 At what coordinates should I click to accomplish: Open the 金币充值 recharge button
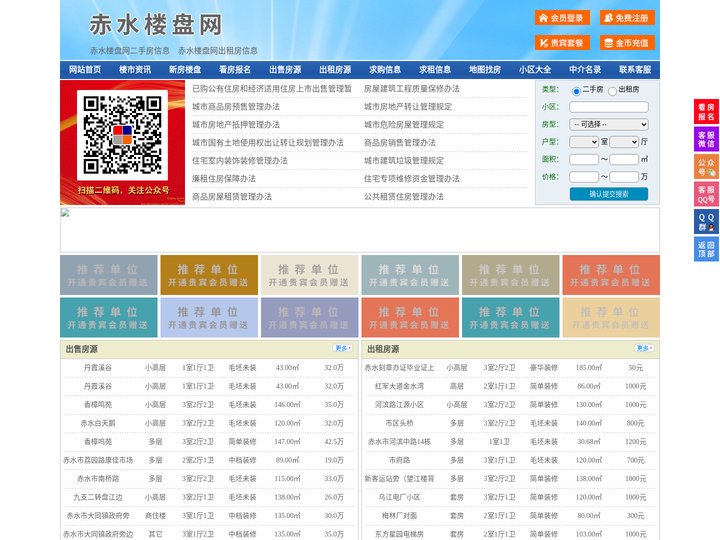click(627, 43)
